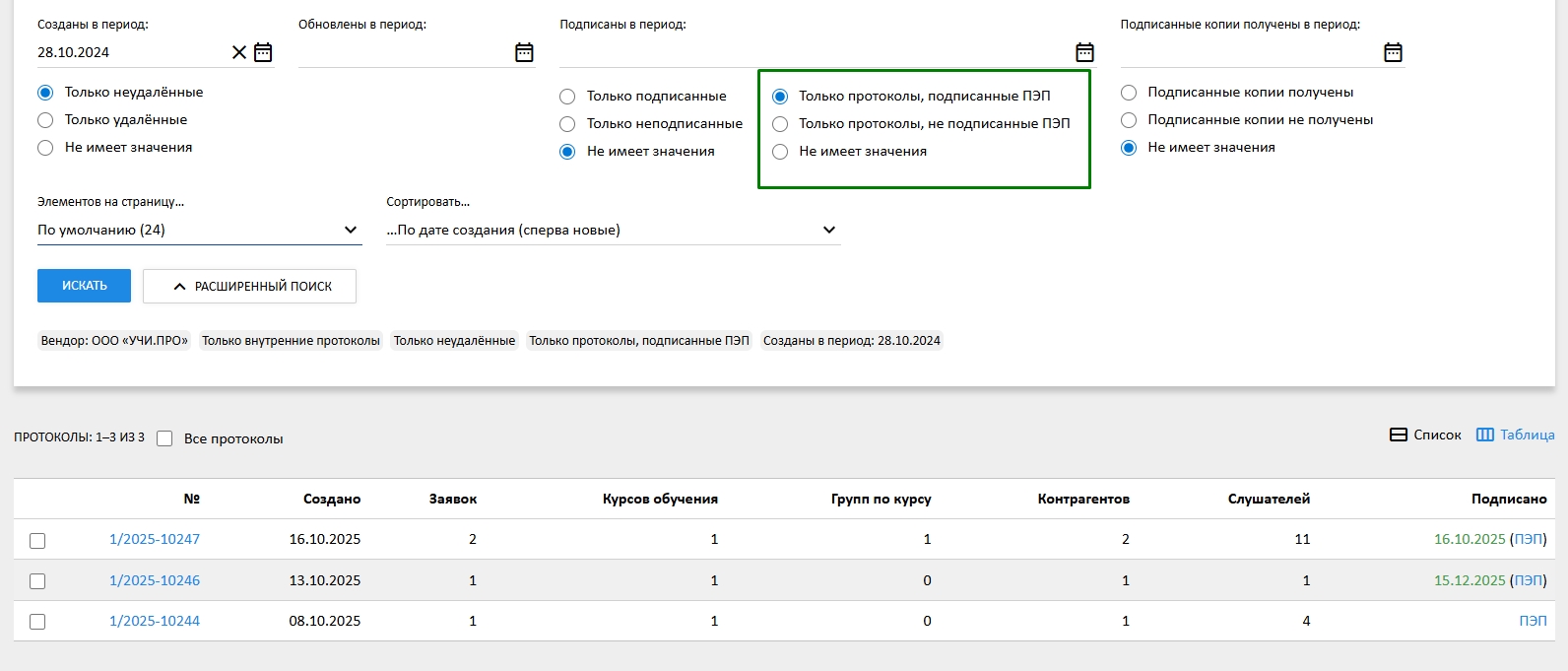Click signed date 15.12.2025
This screenshot has width=1568, height=671.
point(1470,580)
